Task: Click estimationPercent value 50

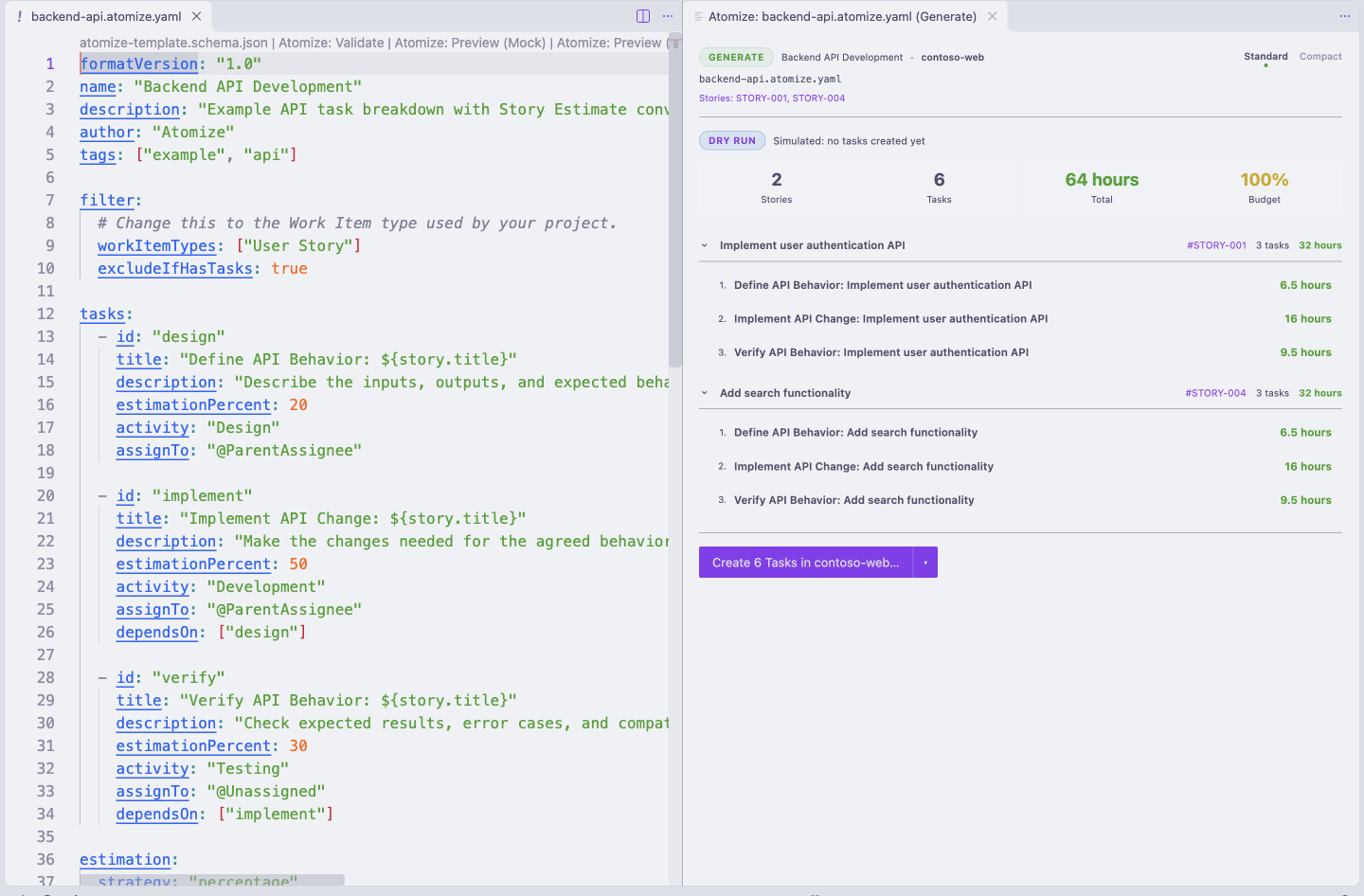Action: click(298, 564)
